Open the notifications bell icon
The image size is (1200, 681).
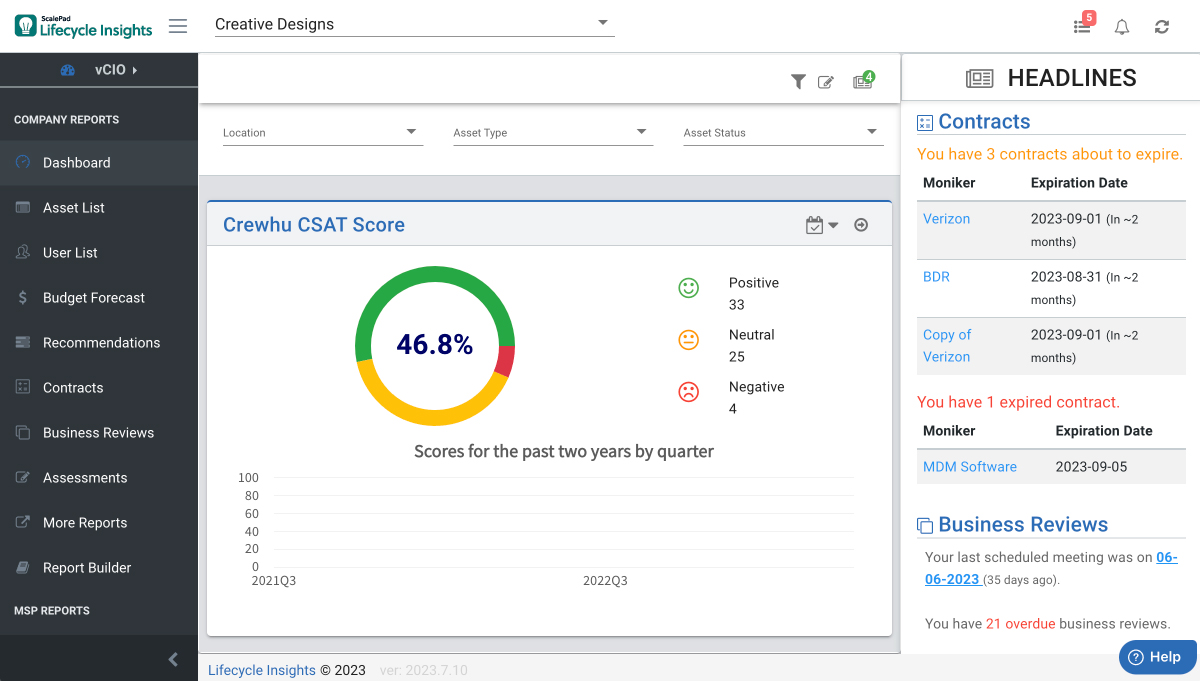click(x=1121, y=26)
